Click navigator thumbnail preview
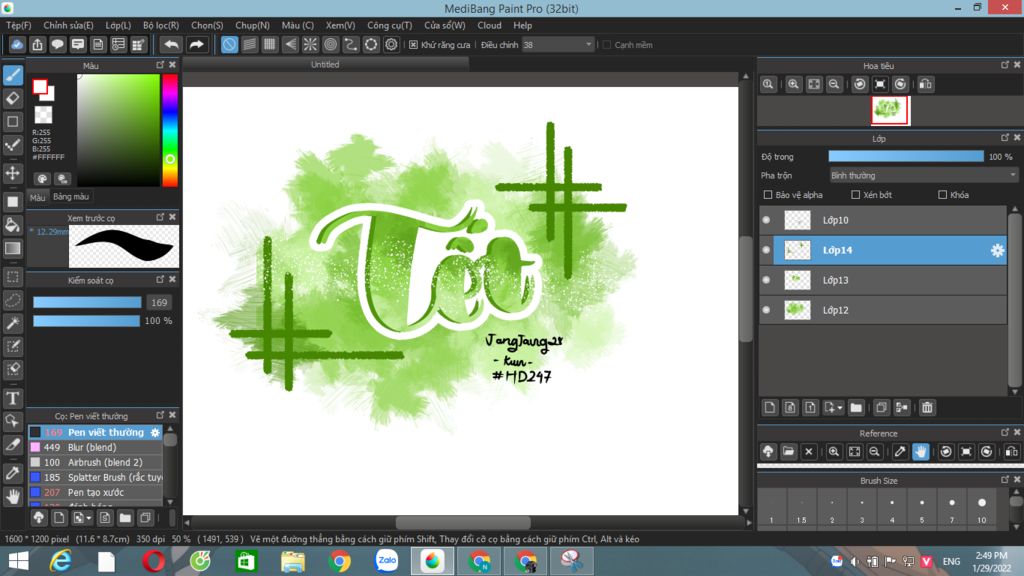1024x576 pixels. (x=889, y=110)
